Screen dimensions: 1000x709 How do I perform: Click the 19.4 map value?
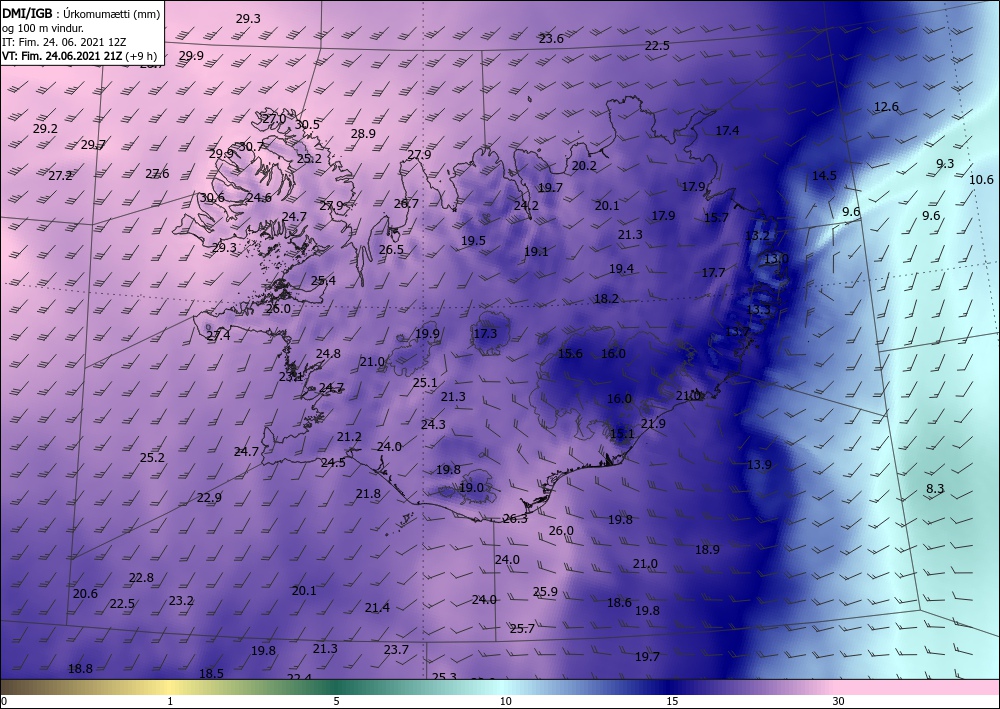coord(621,269)
